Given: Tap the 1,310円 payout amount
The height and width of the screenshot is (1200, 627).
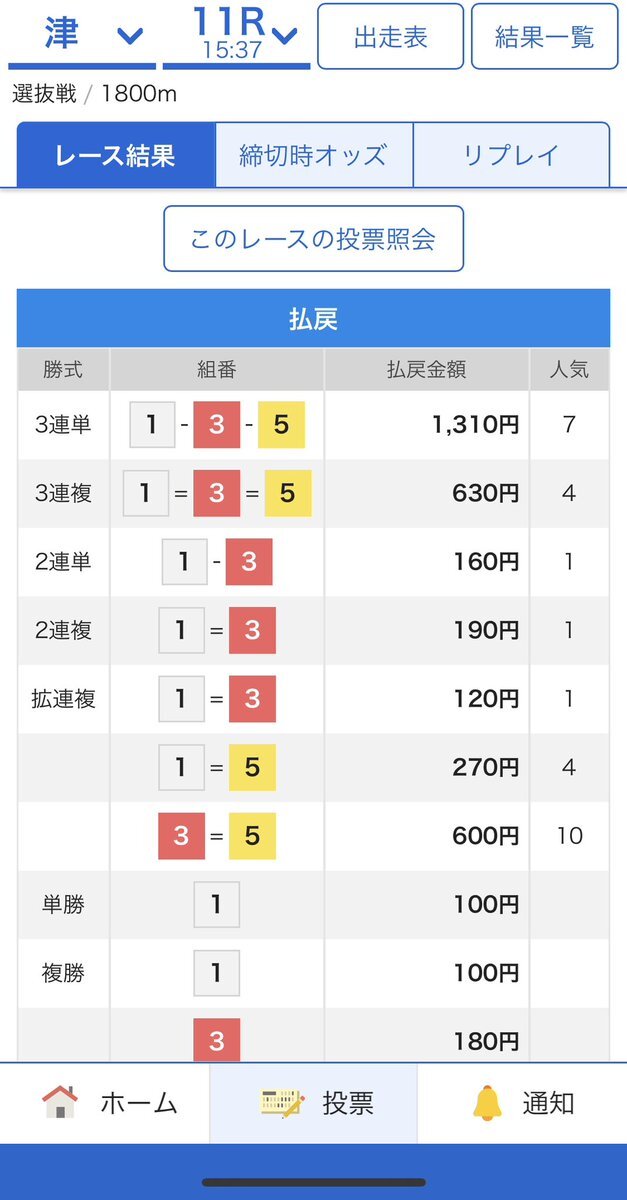Looking at the screenshot, I should (x=475, y=425).
